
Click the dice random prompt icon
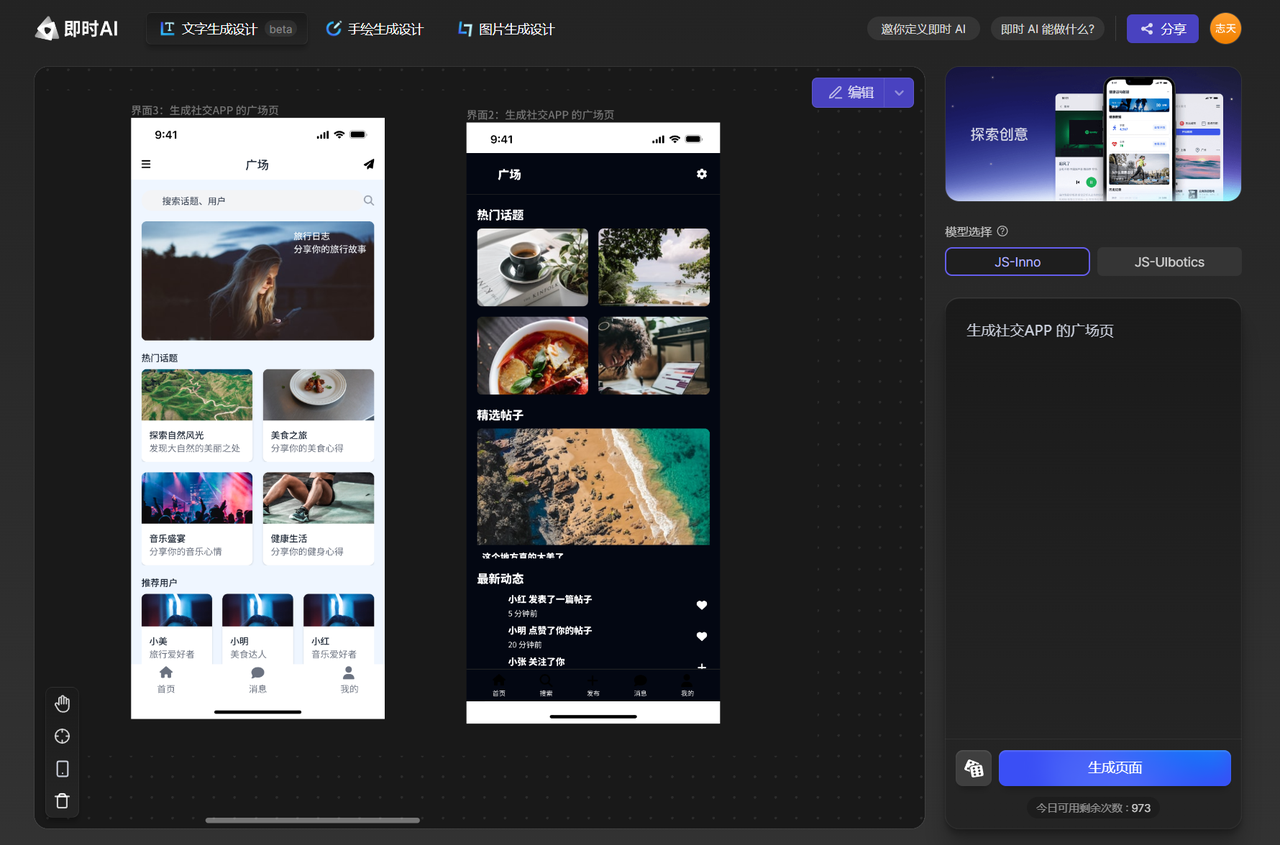(973, 768)
